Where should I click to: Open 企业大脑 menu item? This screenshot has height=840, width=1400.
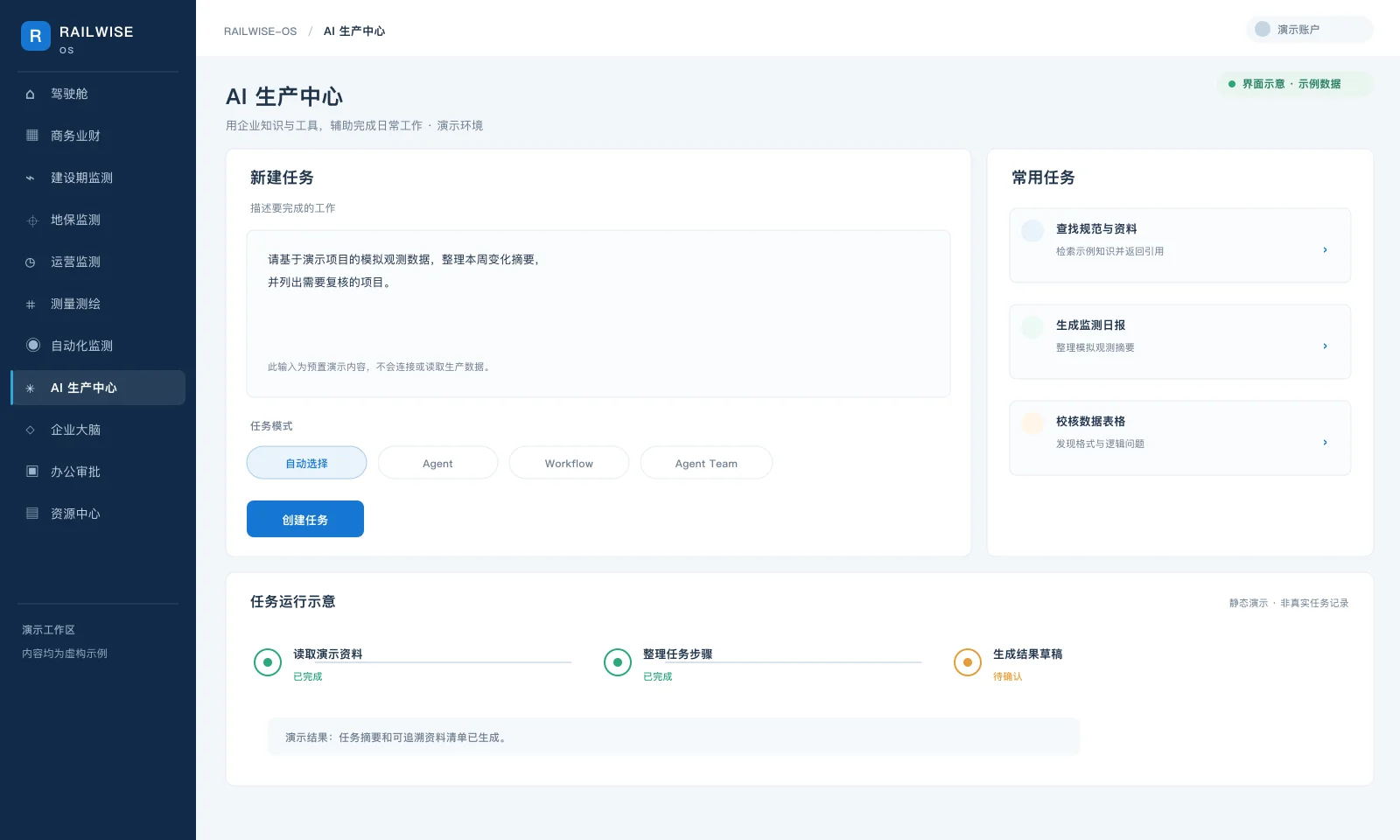98,430
